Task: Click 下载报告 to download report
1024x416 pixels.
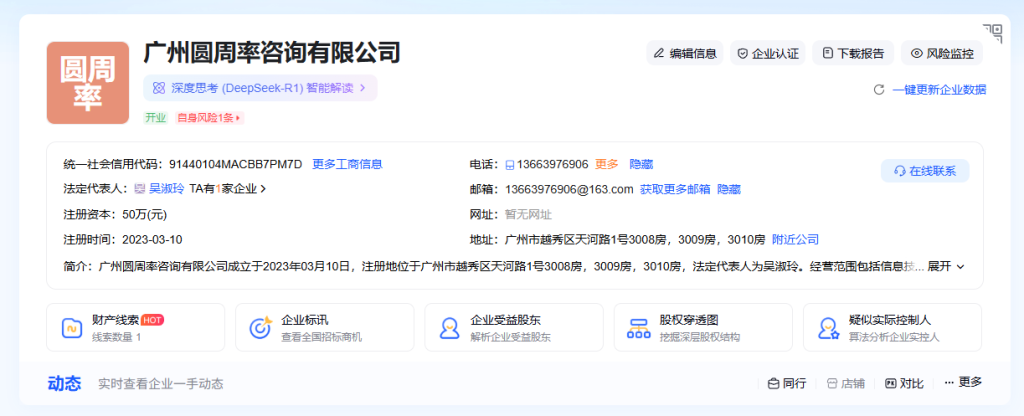Action: 852,53
